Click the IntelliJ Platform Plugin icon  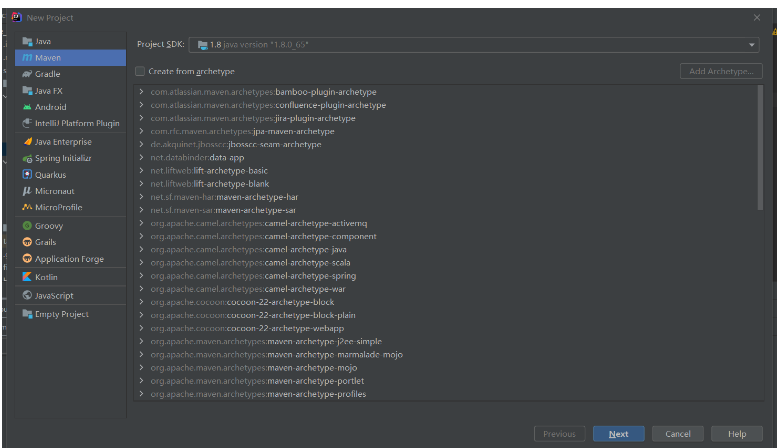click(27, 123)
